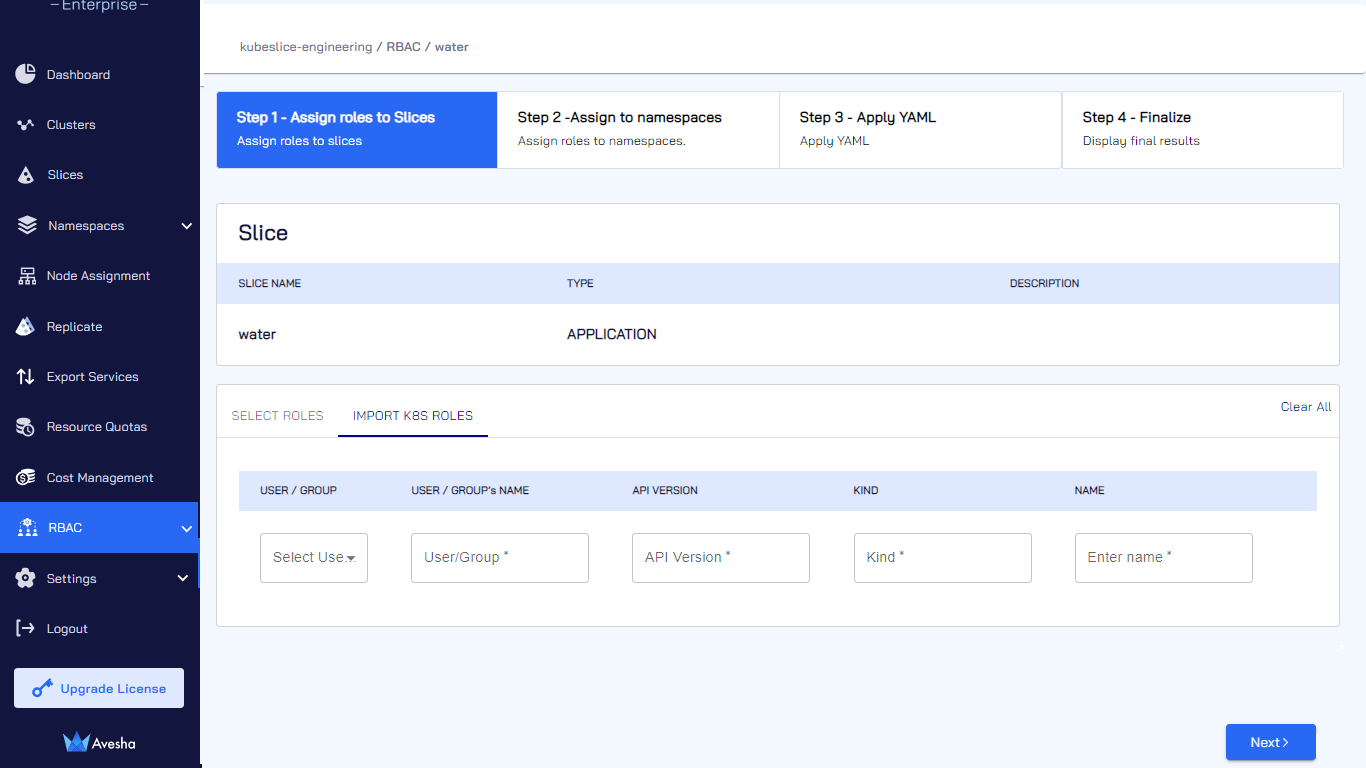Select the Slices icon in sidebar
This screenshot has height=768, width=1366.
click(x=26, y=175)
